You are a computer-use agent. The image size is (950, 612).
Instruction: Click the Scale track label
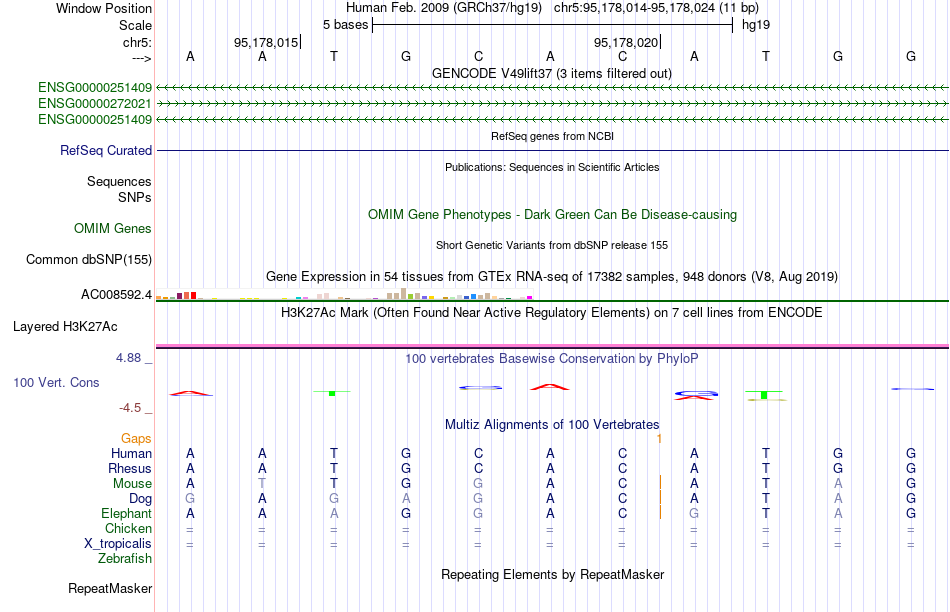[x=135, y=25]
